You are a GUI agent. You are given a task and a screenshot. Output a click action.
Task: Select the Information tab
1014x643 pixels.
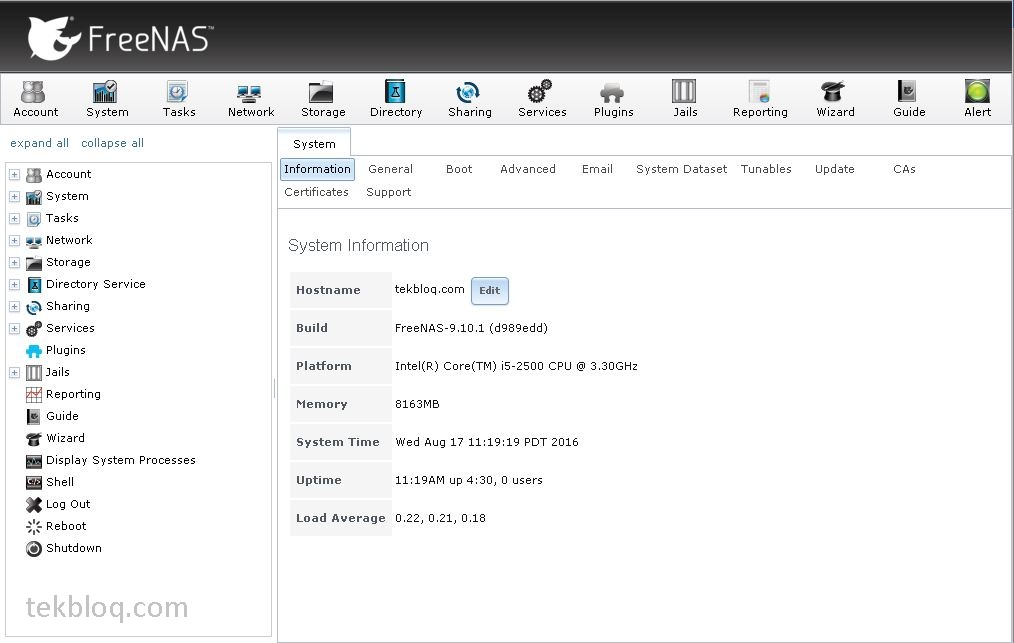(x=317, y=169)
